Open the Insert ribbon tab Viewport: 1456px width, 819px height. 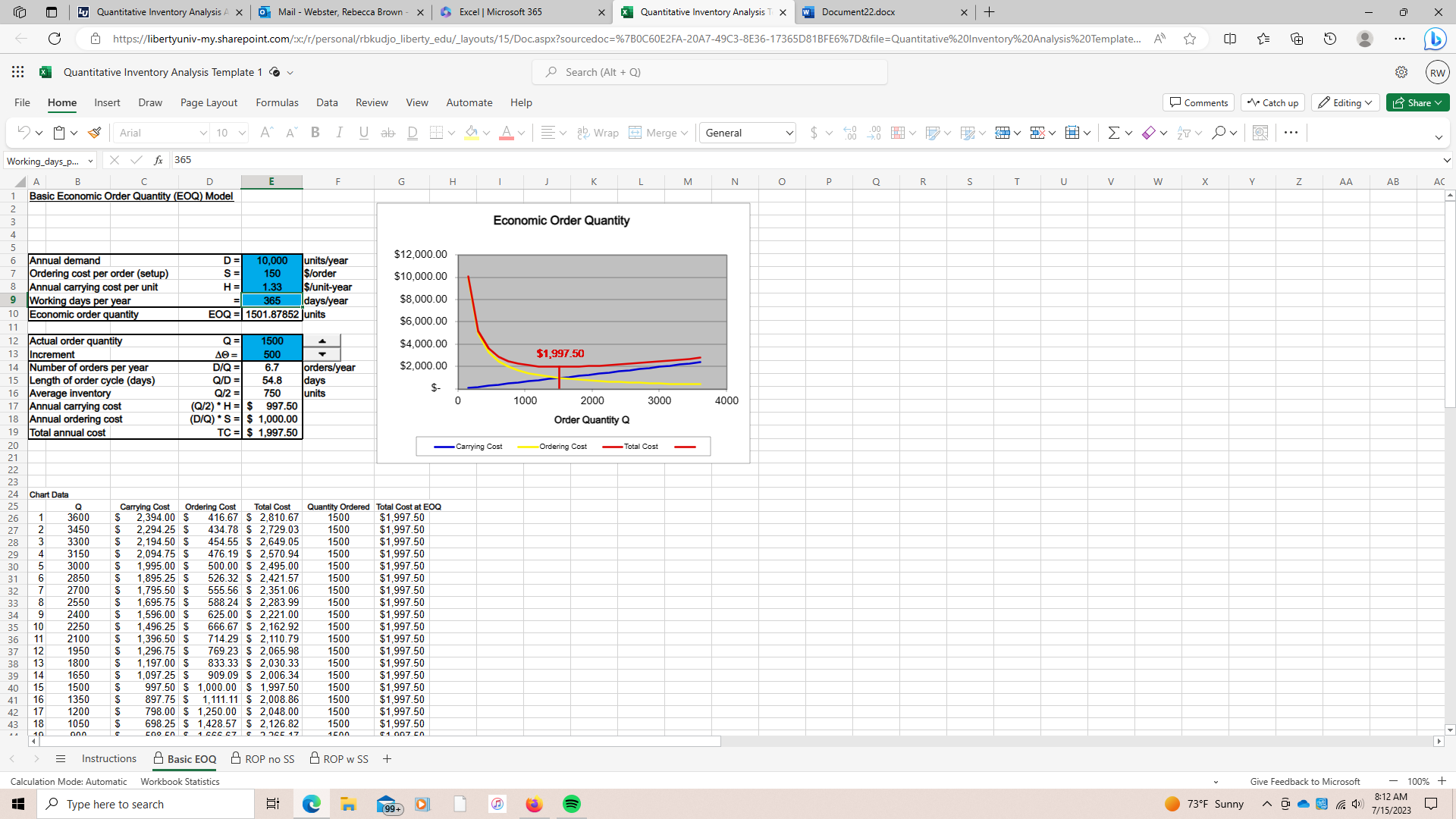(107, 102)
